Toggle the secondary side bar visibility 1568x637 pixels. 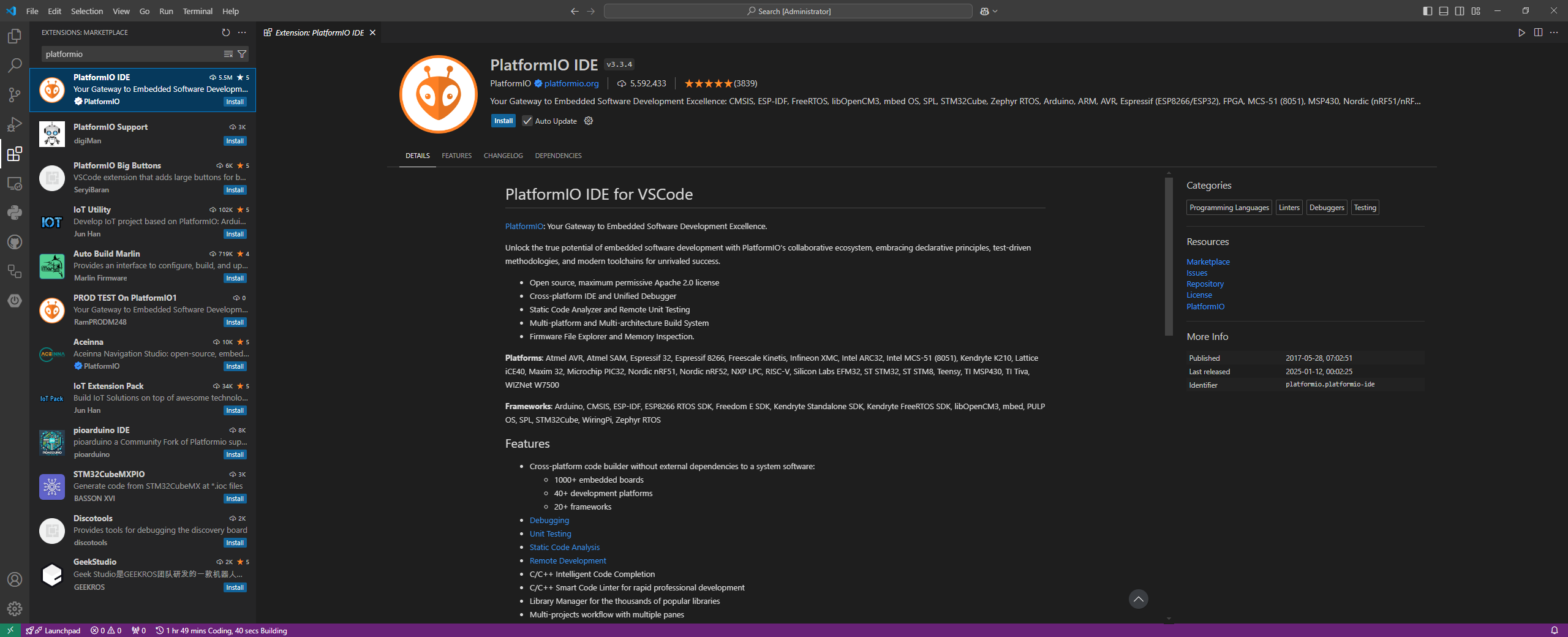pyautogui.click(x=1460, y=11)
